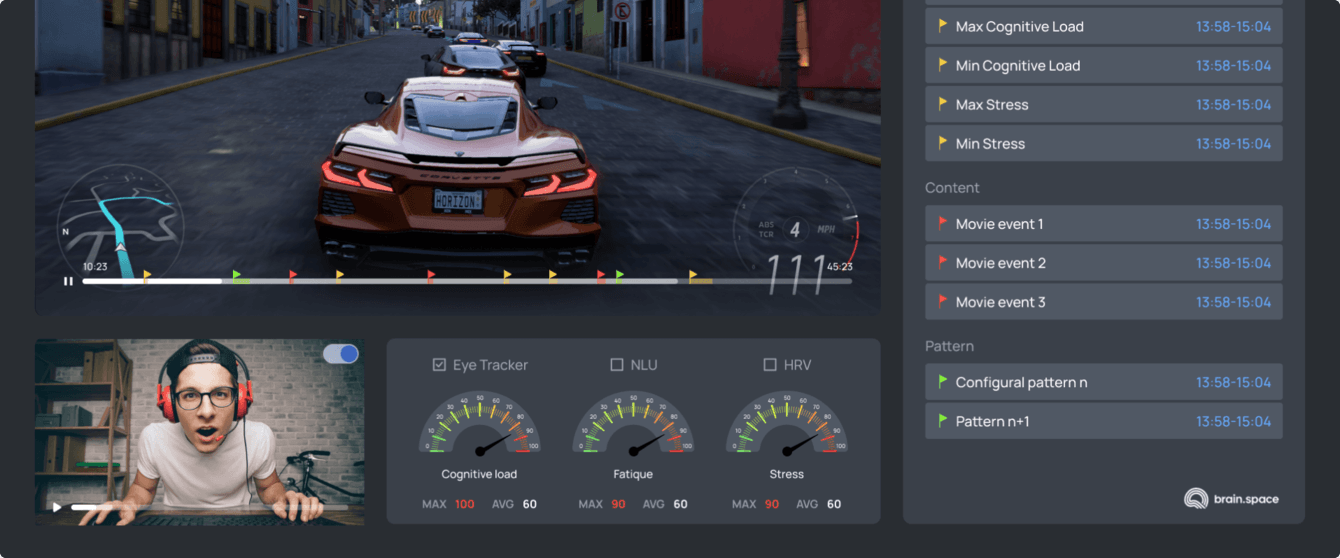
Task: Open Configural pattern n time range link
Action: point(1233,382)
